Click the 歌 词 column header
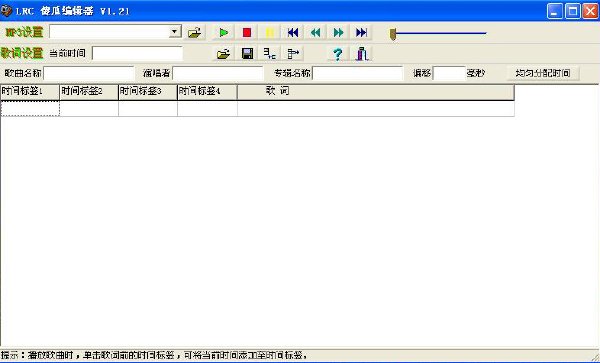This screenshot has width=600, height=363. 376,92
